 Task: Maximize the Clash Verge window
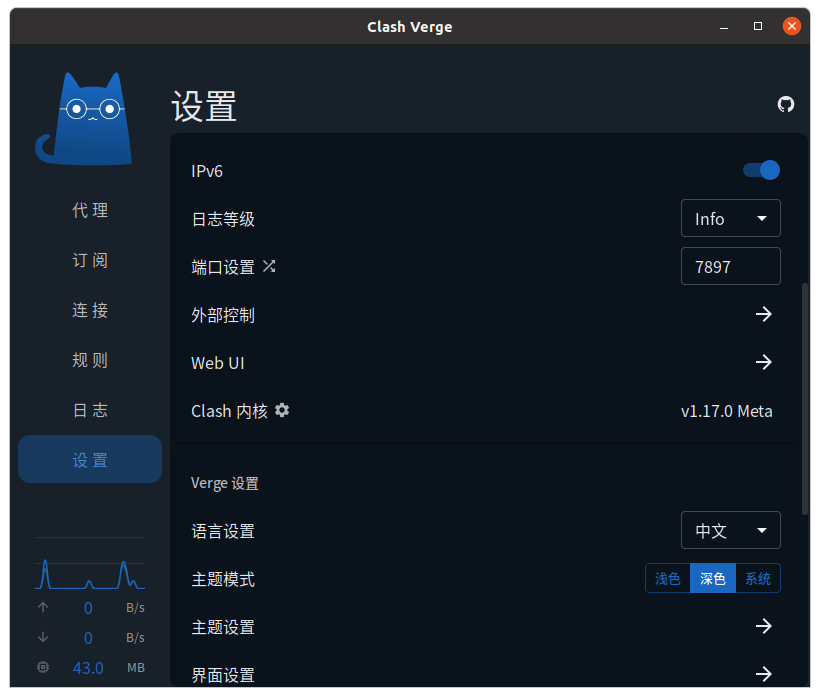point(758,26)
